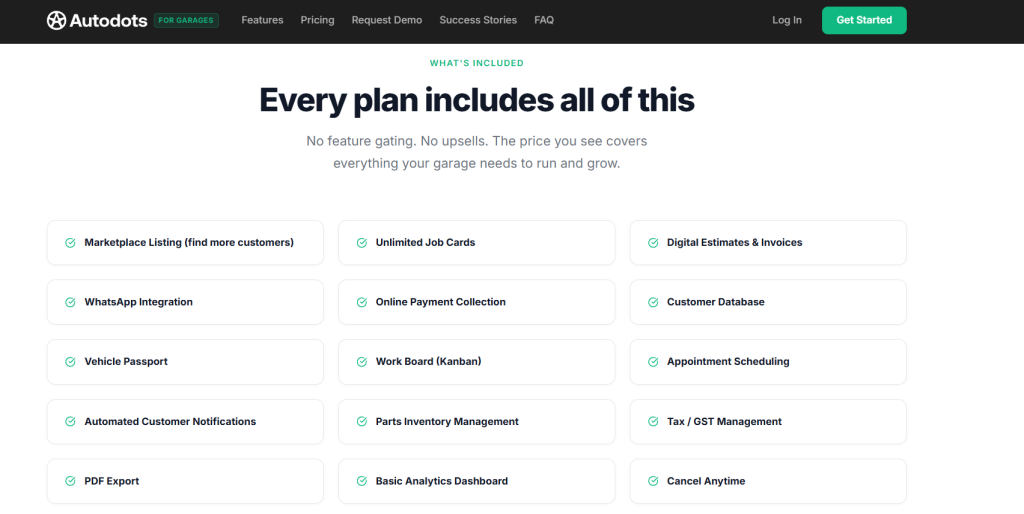The width and height of the screenshot is (1024, 514).
Task: Select the Vehicle Passport text
Action: (x=126, y=361)
